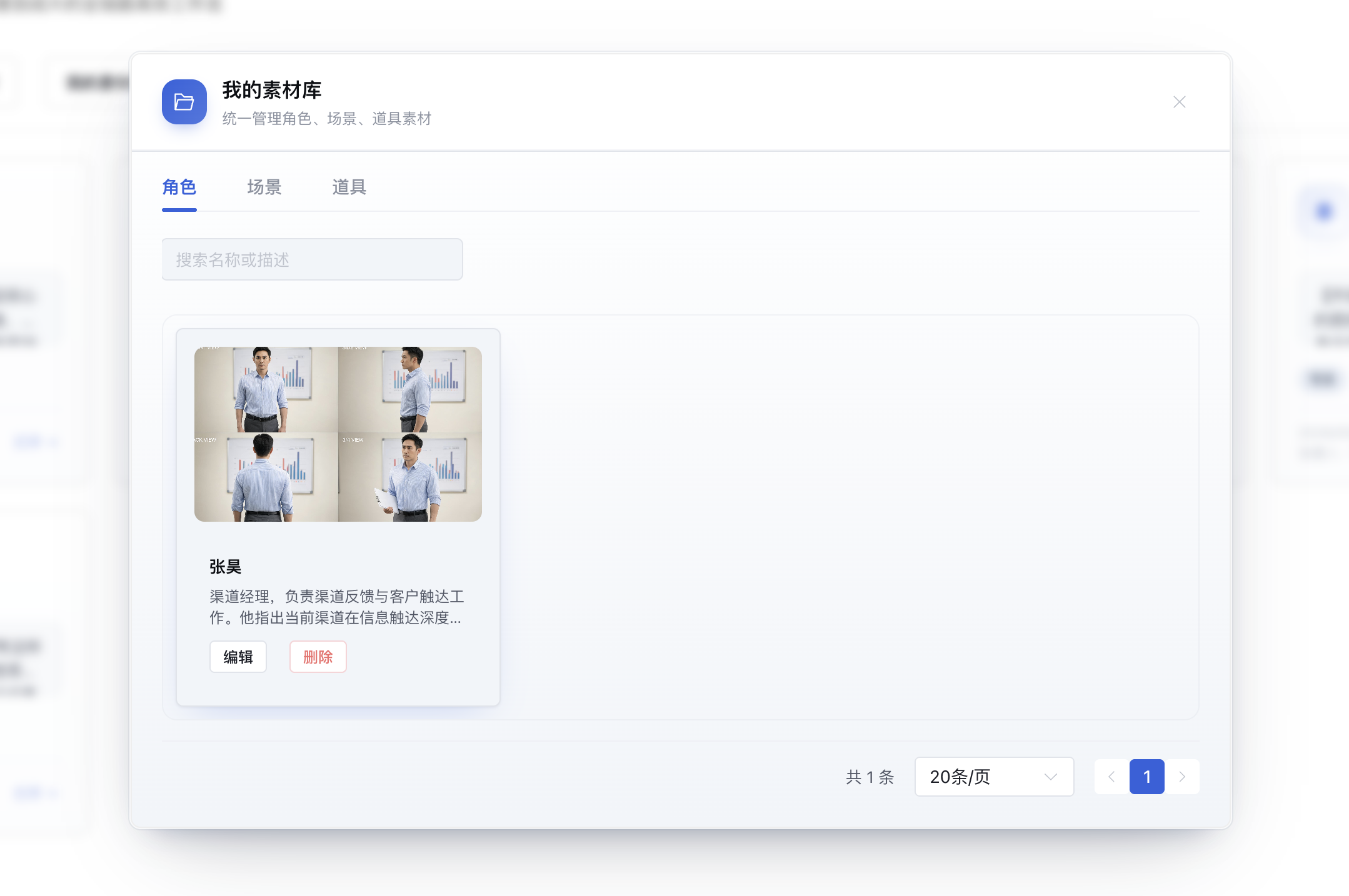Open the 张昊 character thumbnail image
The width and height of the screenshot is (1349, 896).
pos(338,434)
